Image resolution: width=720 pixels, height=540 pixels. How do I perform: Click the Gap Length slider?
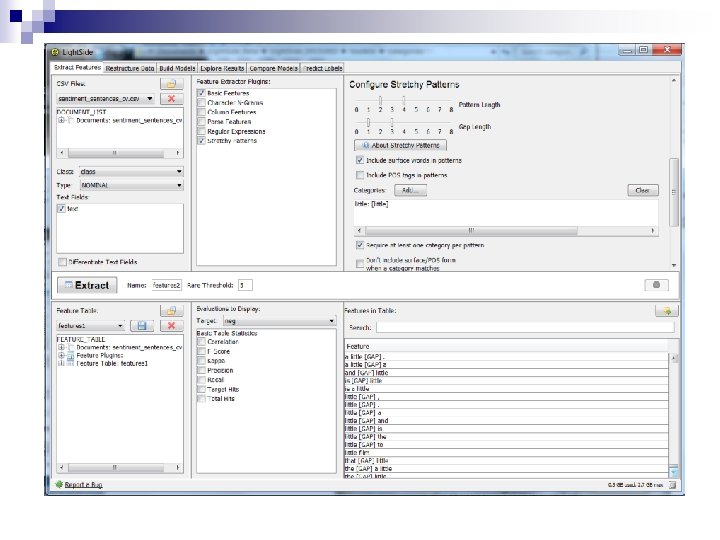pyautogui.click(x=404, y=122)
